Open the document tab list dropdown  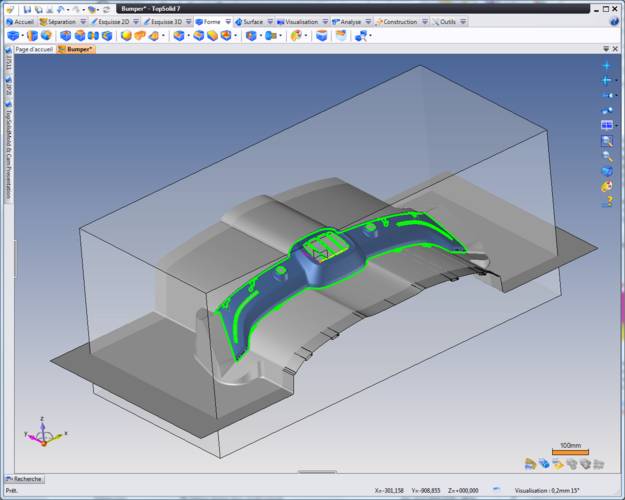604,48
